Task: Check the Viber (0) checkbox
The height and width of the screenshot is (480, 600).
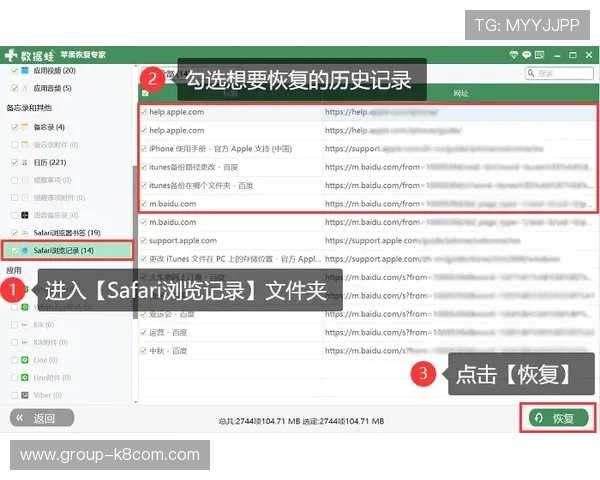Action: 15,395
